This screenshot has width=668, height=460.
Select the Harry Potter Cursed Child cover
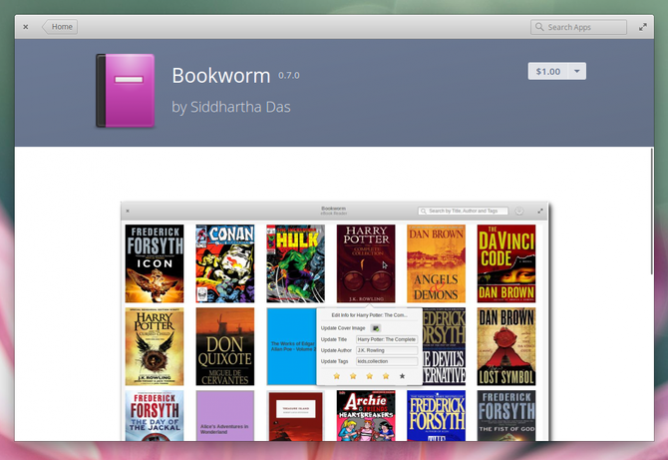click(x=155, y=346)
